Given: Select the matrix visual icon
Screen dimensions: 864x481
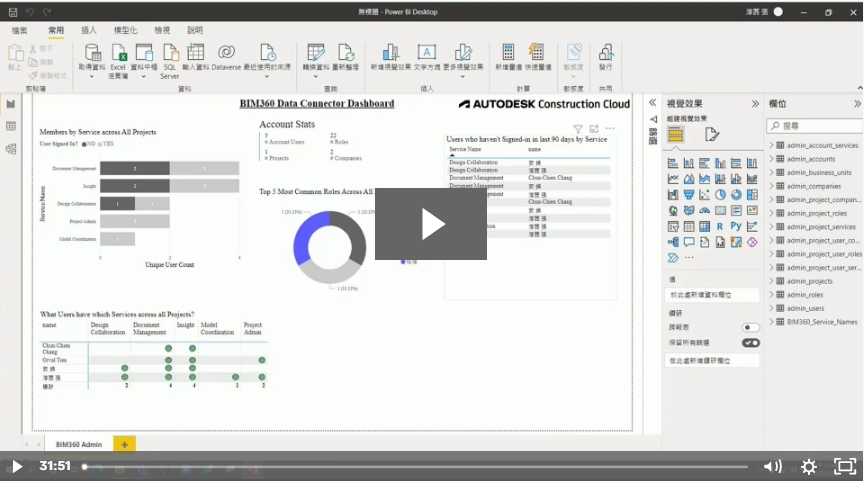Looking at the screenshot, I should (704, 226).
